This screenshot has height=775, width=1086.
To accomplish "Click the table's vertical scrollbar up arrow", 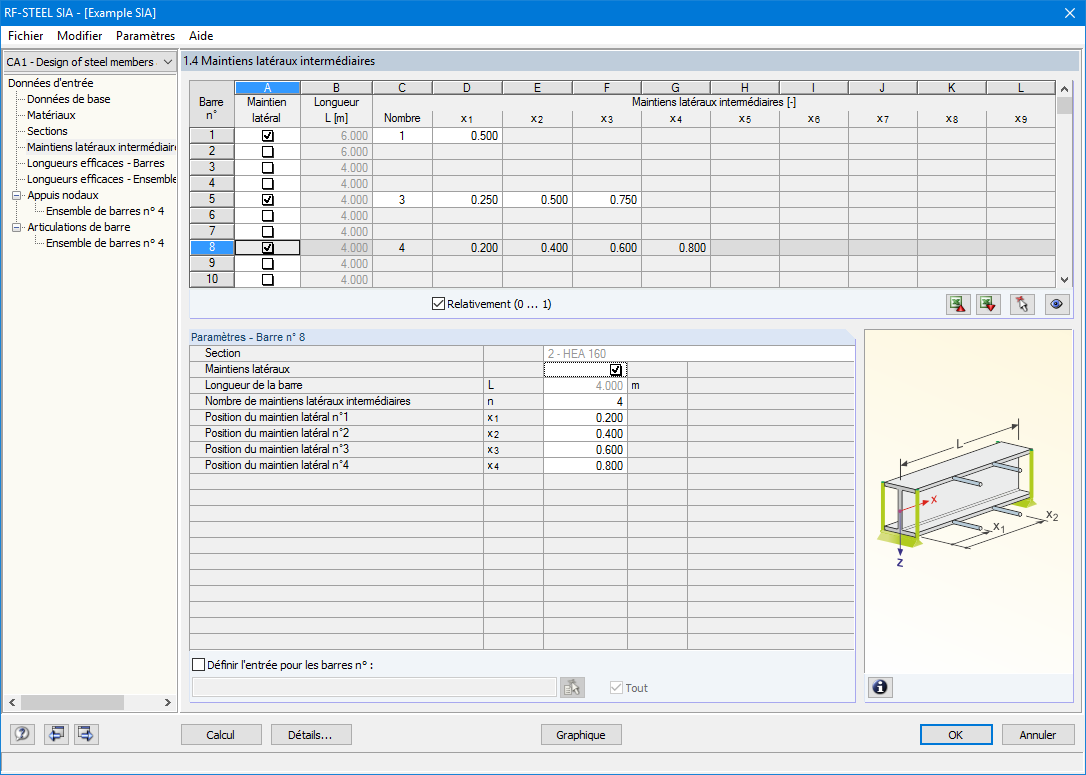I will click(1065, 89).
